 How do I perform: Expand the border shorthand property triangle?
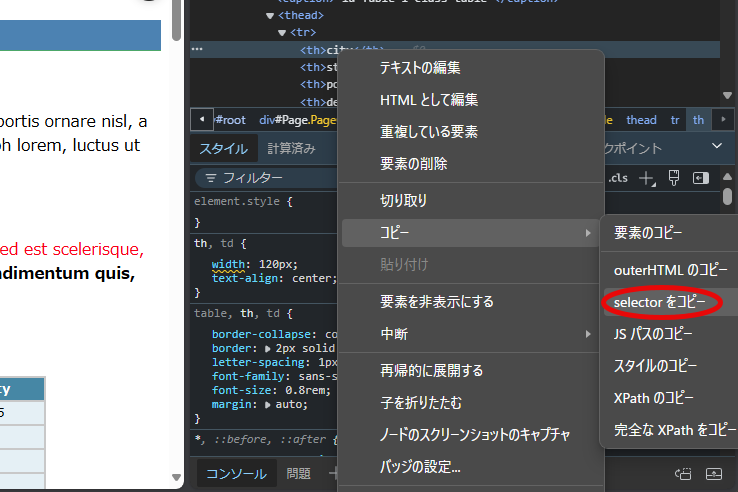coord(267,349)
